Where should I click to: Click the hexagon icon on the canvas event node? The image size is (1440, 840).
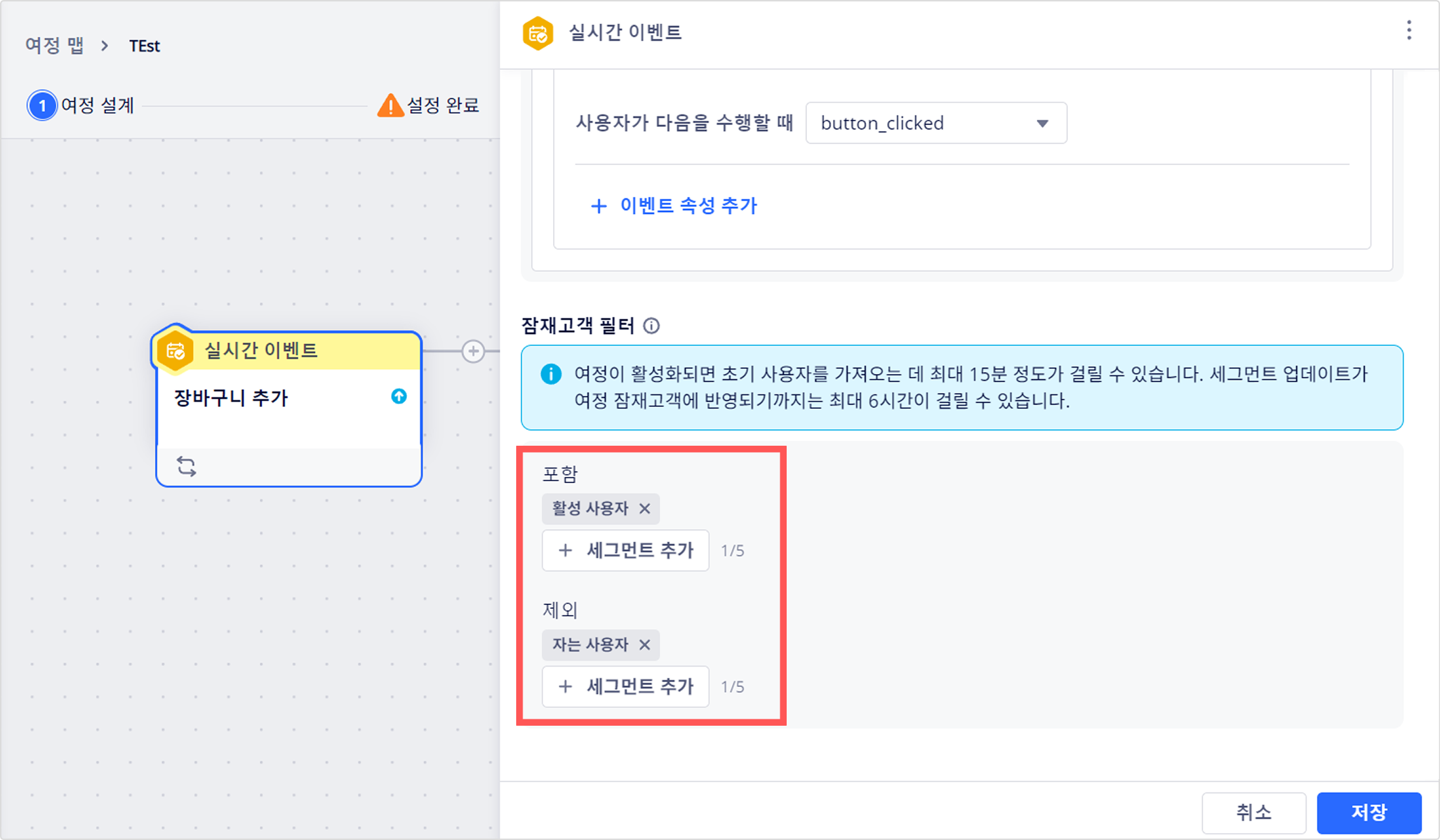click(175, 350)
